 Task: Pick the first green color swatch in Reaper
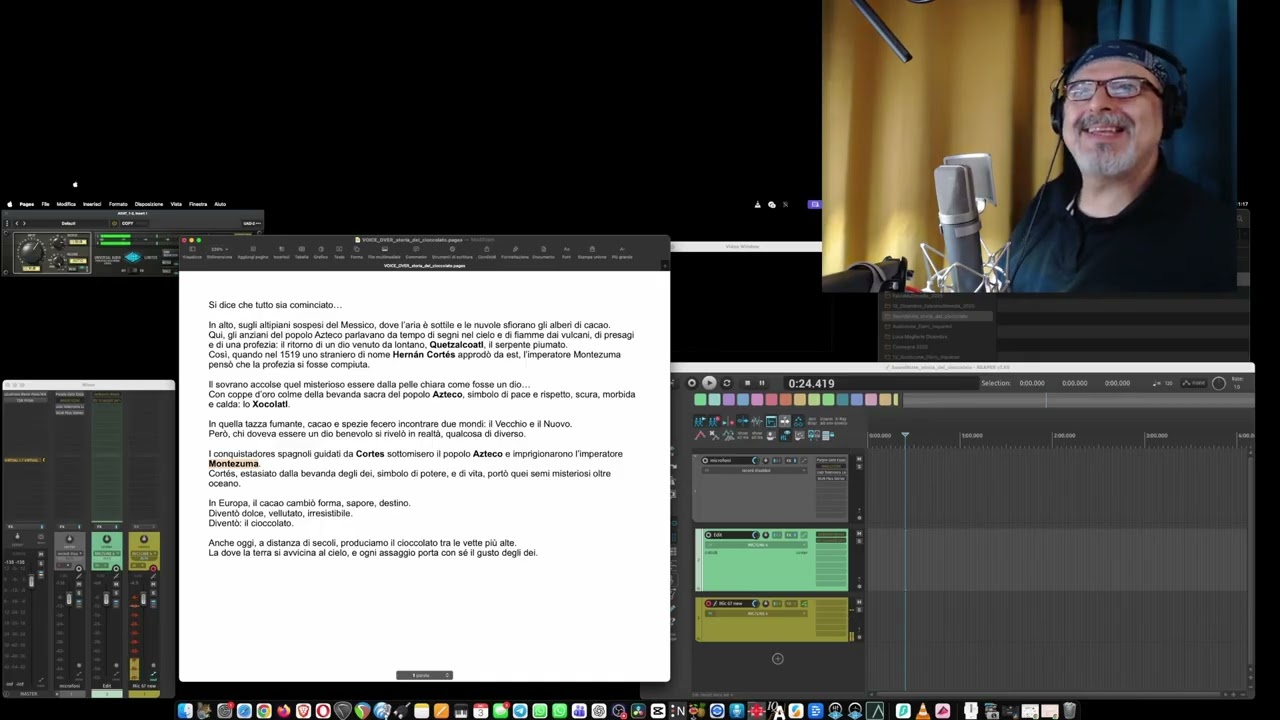pos(700,399)
